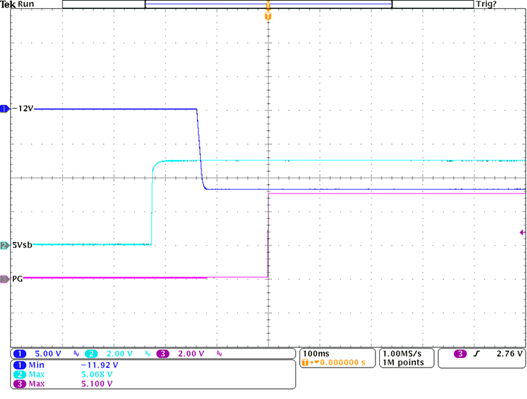Click the 2.76 V trigger level value
This screenshot has height=399, width=527.
510,354
